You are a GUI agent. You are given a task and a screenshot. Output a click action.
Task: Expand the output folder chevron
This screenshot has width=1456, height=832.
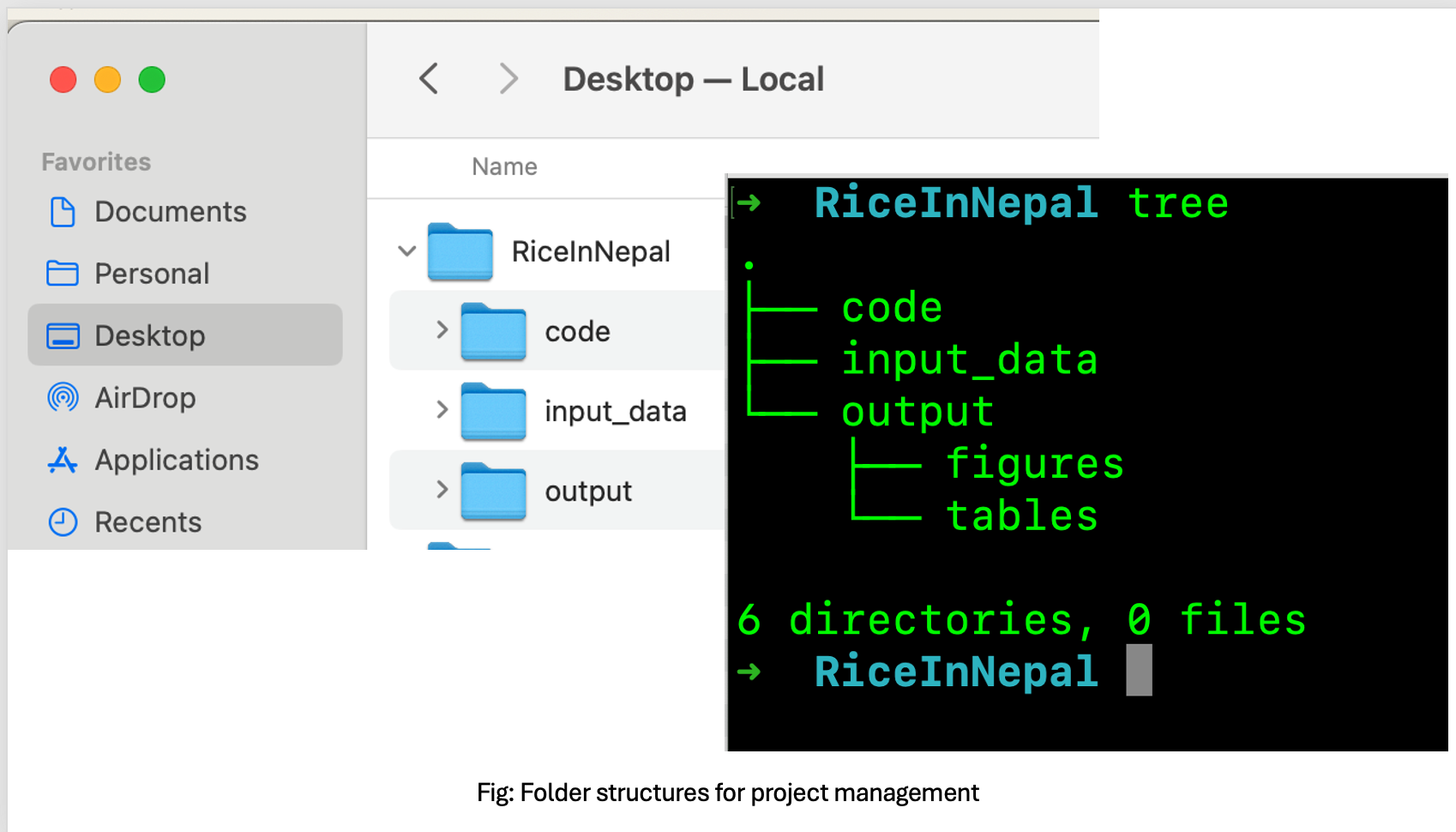[x=442, y=490]
